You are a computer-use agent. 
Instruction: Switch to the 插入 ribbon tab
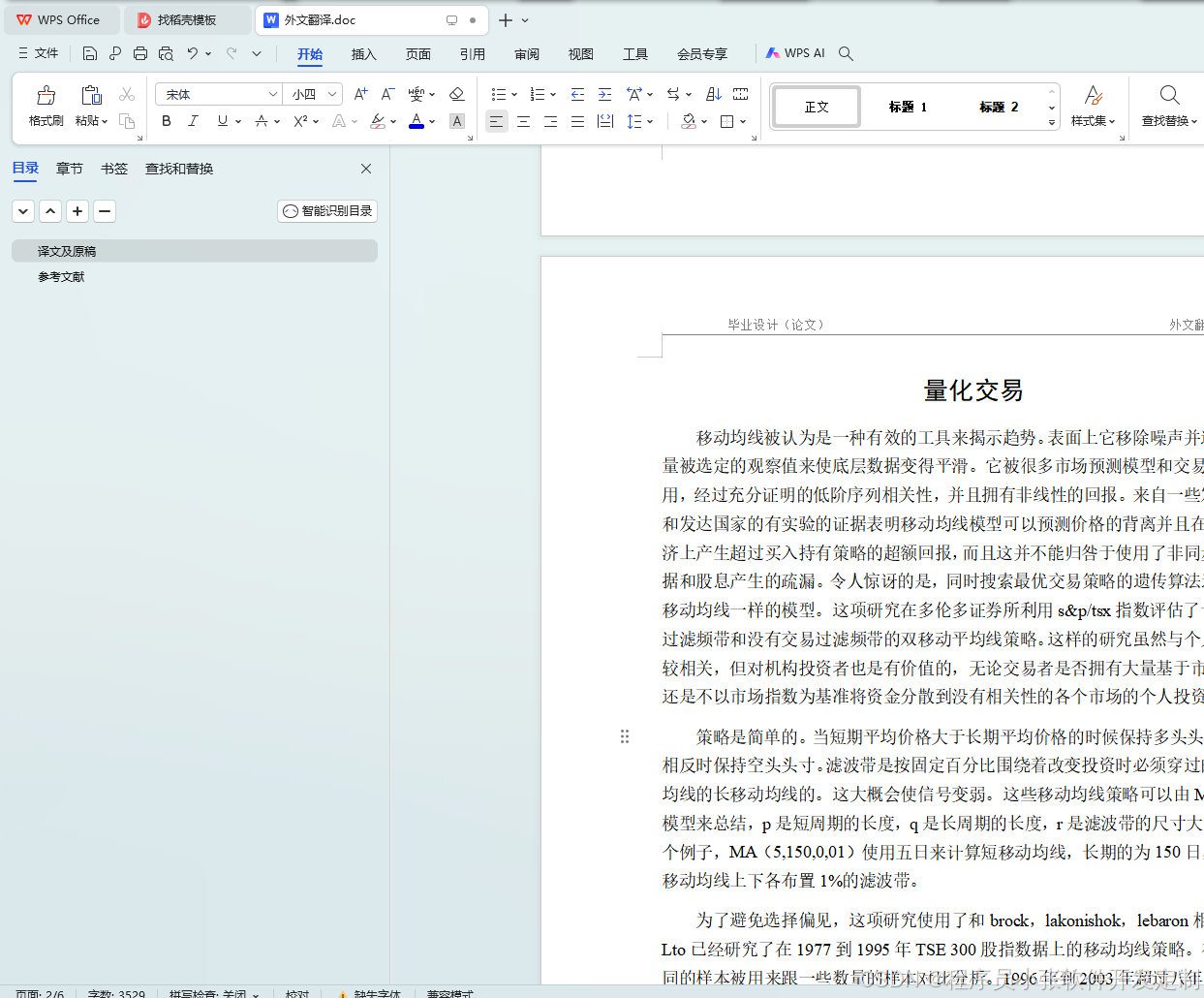pos(363,54)
